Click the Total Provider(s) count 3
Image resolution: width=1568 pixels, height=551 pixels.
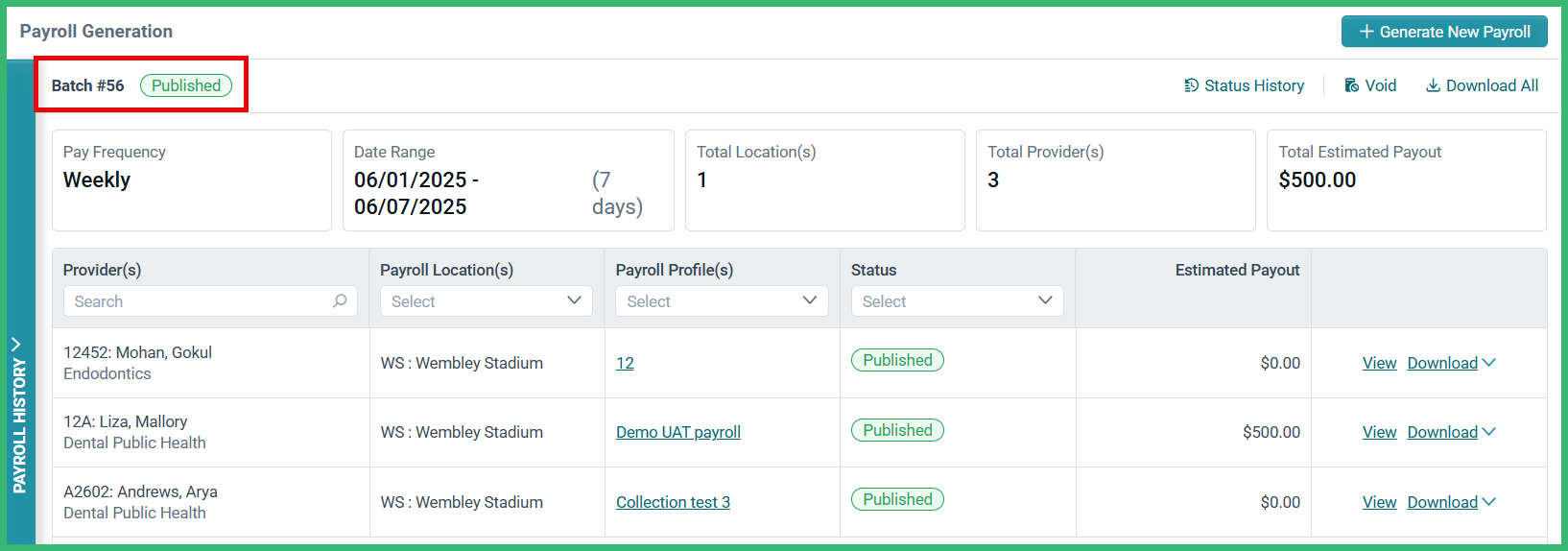pyautogui.click(x=993, y=180)
